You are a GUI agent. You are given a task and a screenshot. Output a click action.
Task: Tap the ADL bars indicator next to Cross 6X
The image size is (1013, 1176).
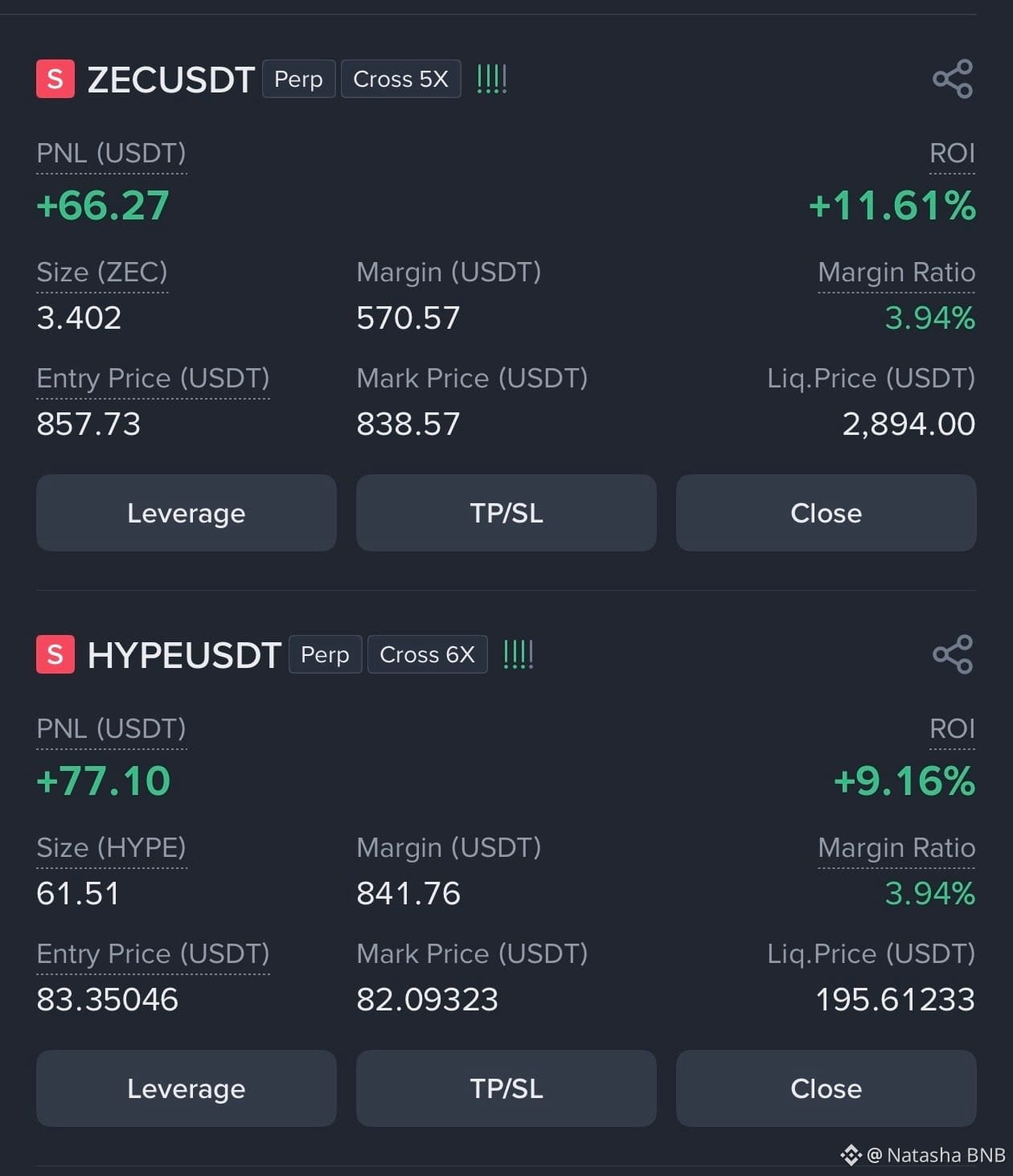pyautogui.click(x=518, y=654)
